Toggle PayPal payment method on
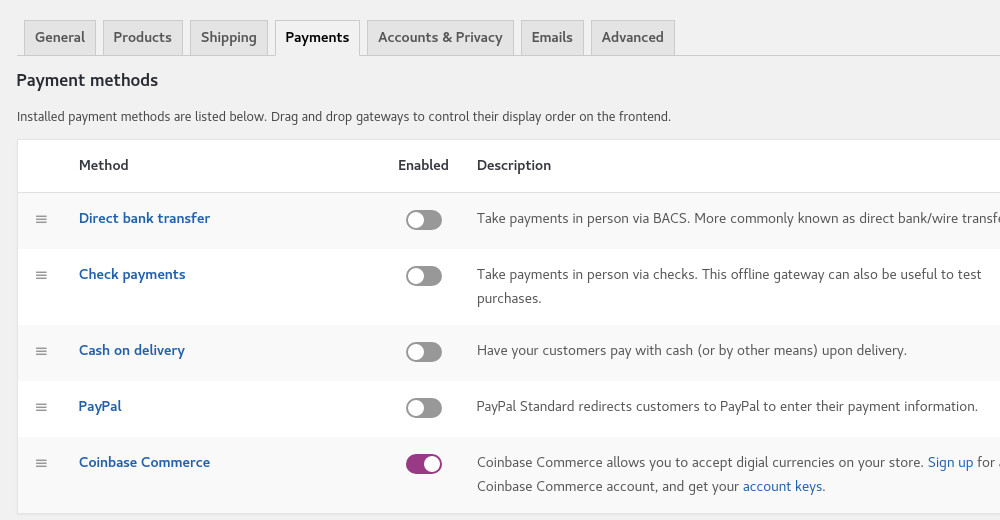Viewport: 1000px width, 520px height. [423, 408]
